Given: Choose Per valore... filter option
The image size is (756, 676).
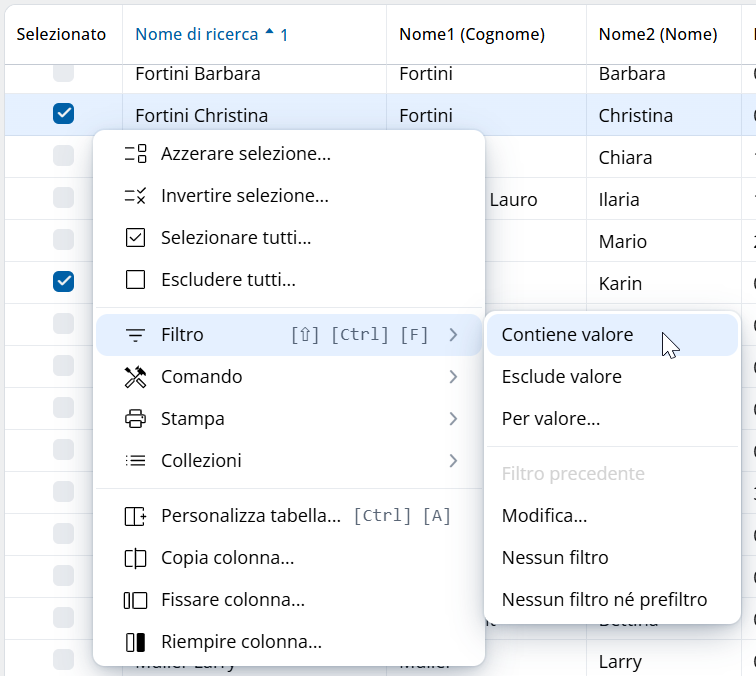Looking at the screenshot, I should (x=612, y=419).
